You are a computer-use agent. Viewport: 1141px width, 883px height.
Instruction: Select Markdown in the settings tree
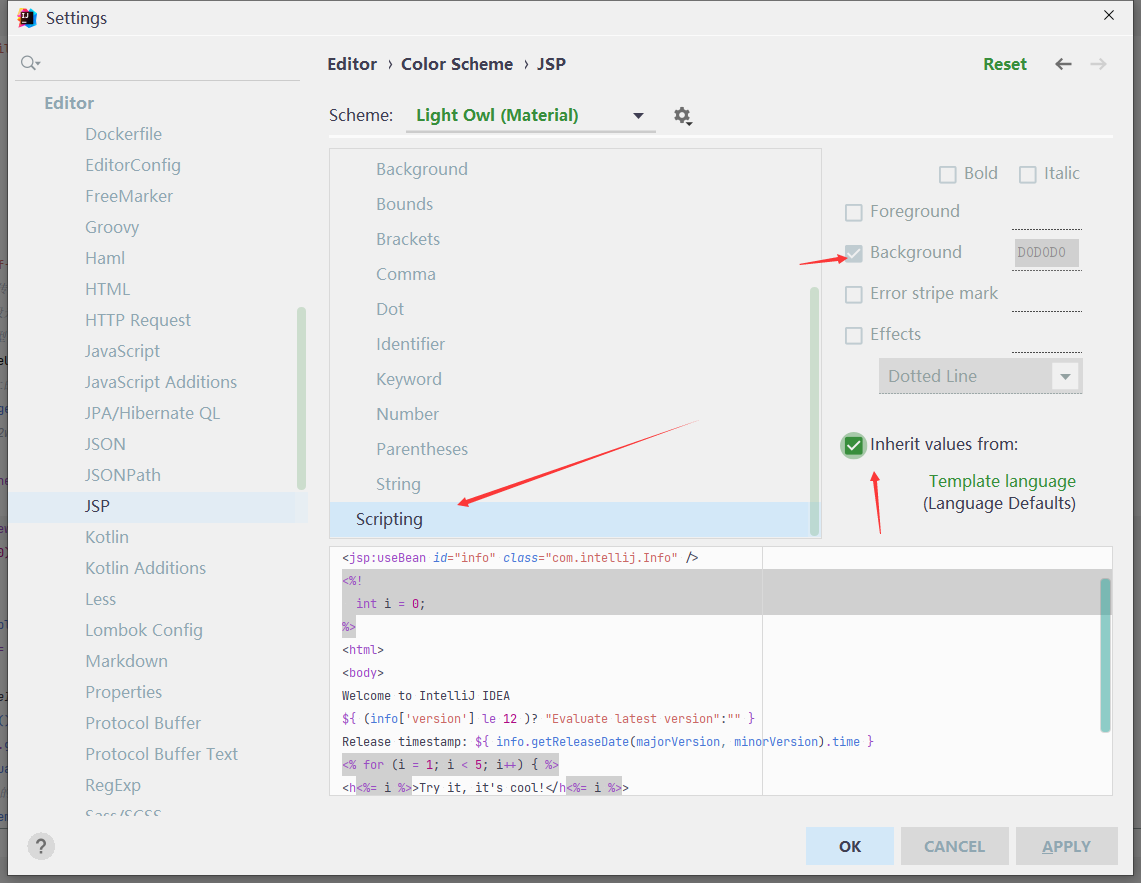point(127,661)
